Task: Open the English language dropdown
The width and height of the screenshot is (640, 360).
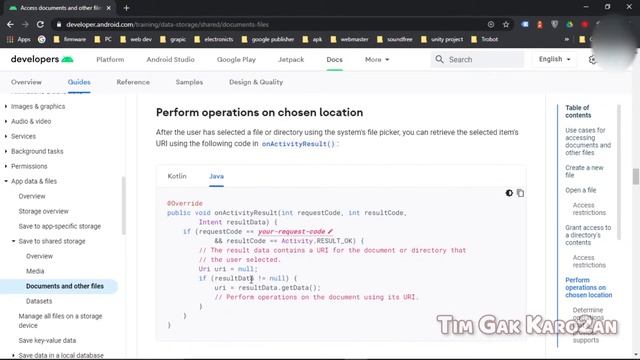Action: tap(554, 59)
